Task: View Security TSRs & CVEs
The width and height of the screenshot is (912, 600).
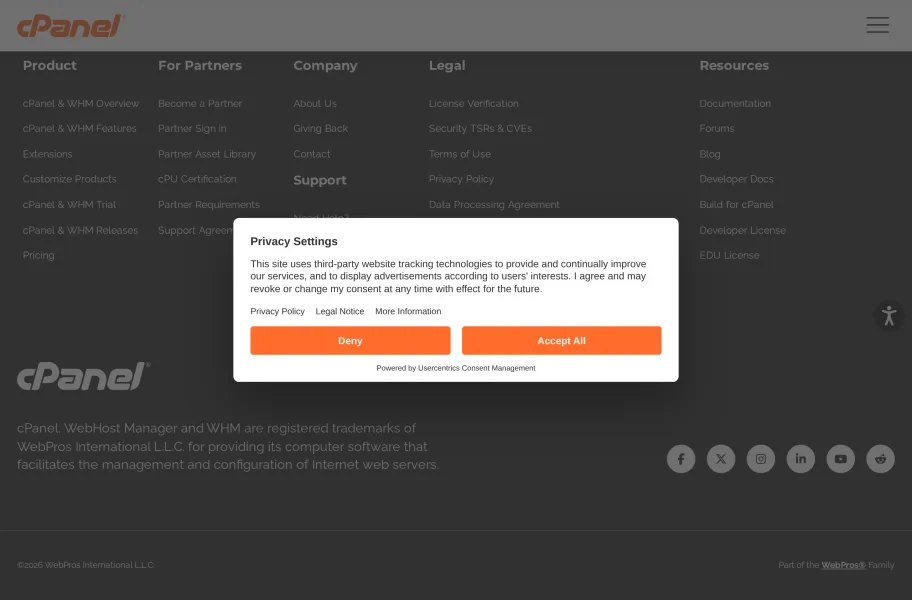Action: [480, 128]
